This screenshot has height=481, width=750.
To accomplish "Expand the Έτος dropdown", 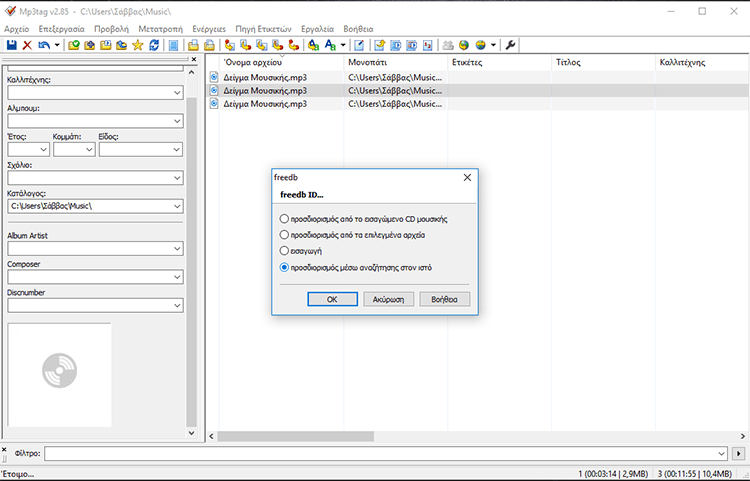I will [44, 150].
